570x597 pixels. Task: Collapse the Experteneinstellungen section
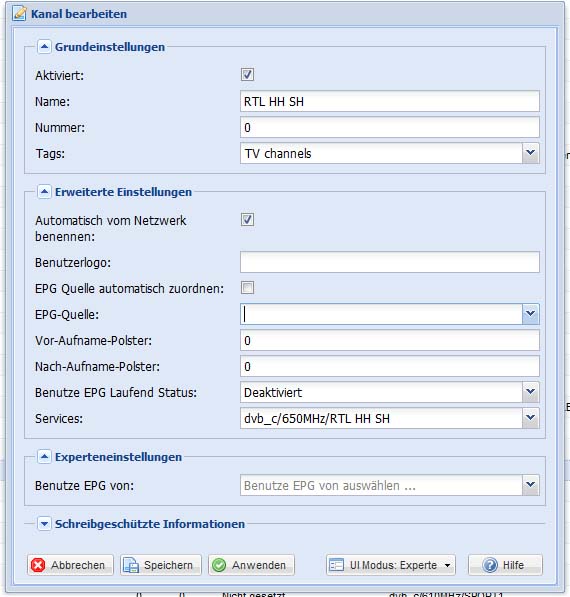click(44, 457)
